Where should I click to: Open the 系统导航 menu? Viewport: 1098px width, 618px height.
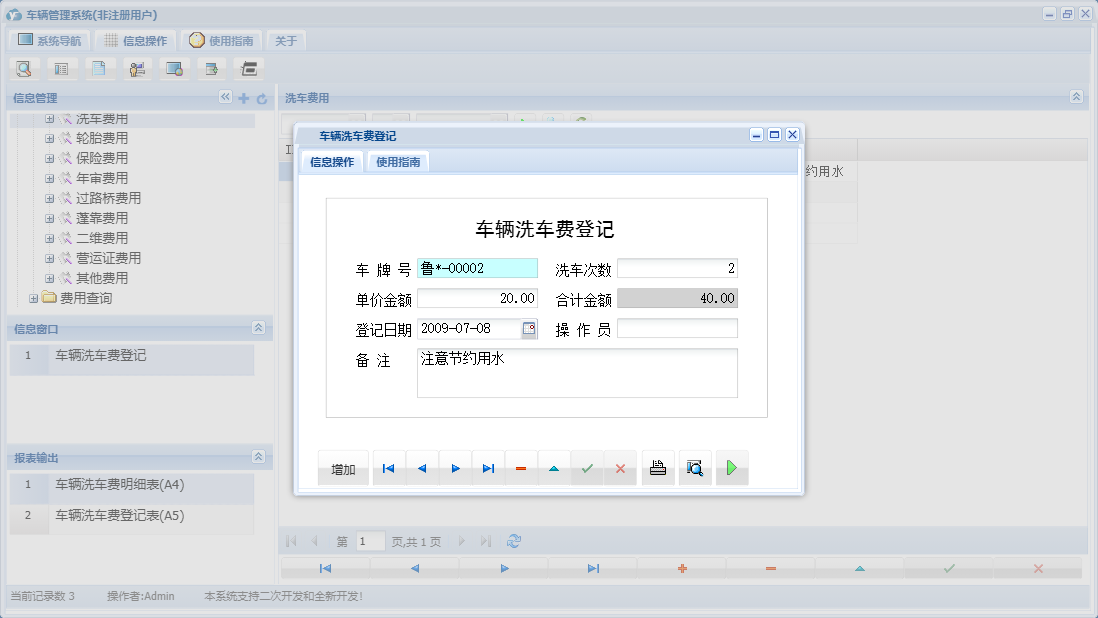(x=48, y=40)
